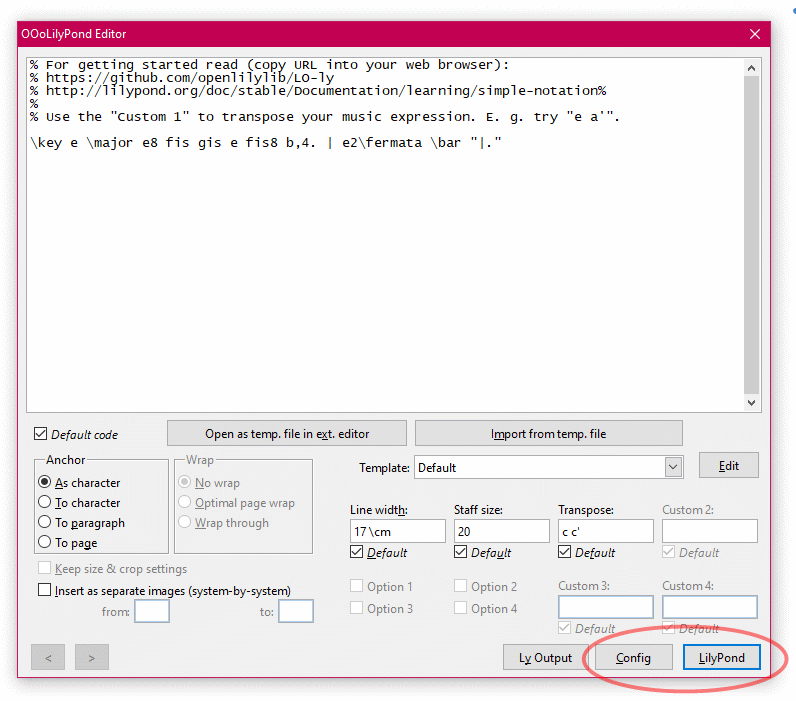Toggle Default checkbox under Transpose
This screenshot has width=796, height=701.
coord(565,552)
